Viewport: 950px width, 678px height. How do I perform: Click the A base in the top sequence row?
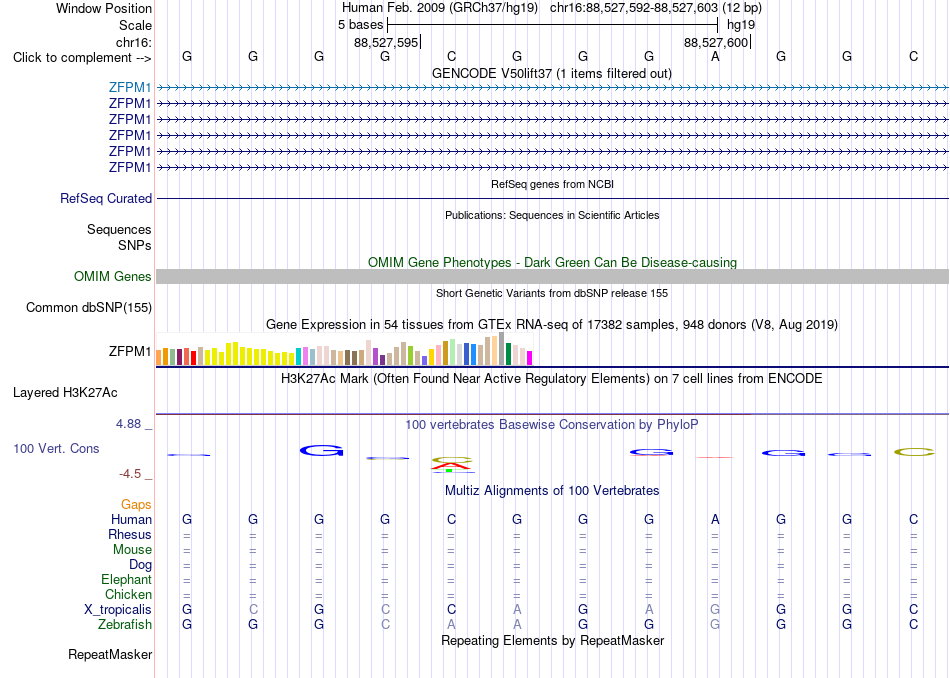715,57
